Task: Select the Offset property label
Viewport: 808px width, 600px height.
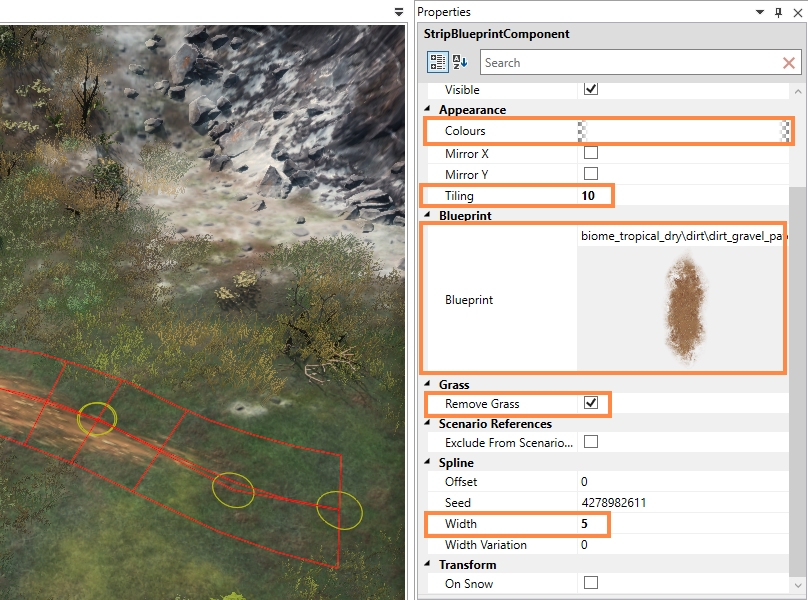Action: [x=461, y=482]
